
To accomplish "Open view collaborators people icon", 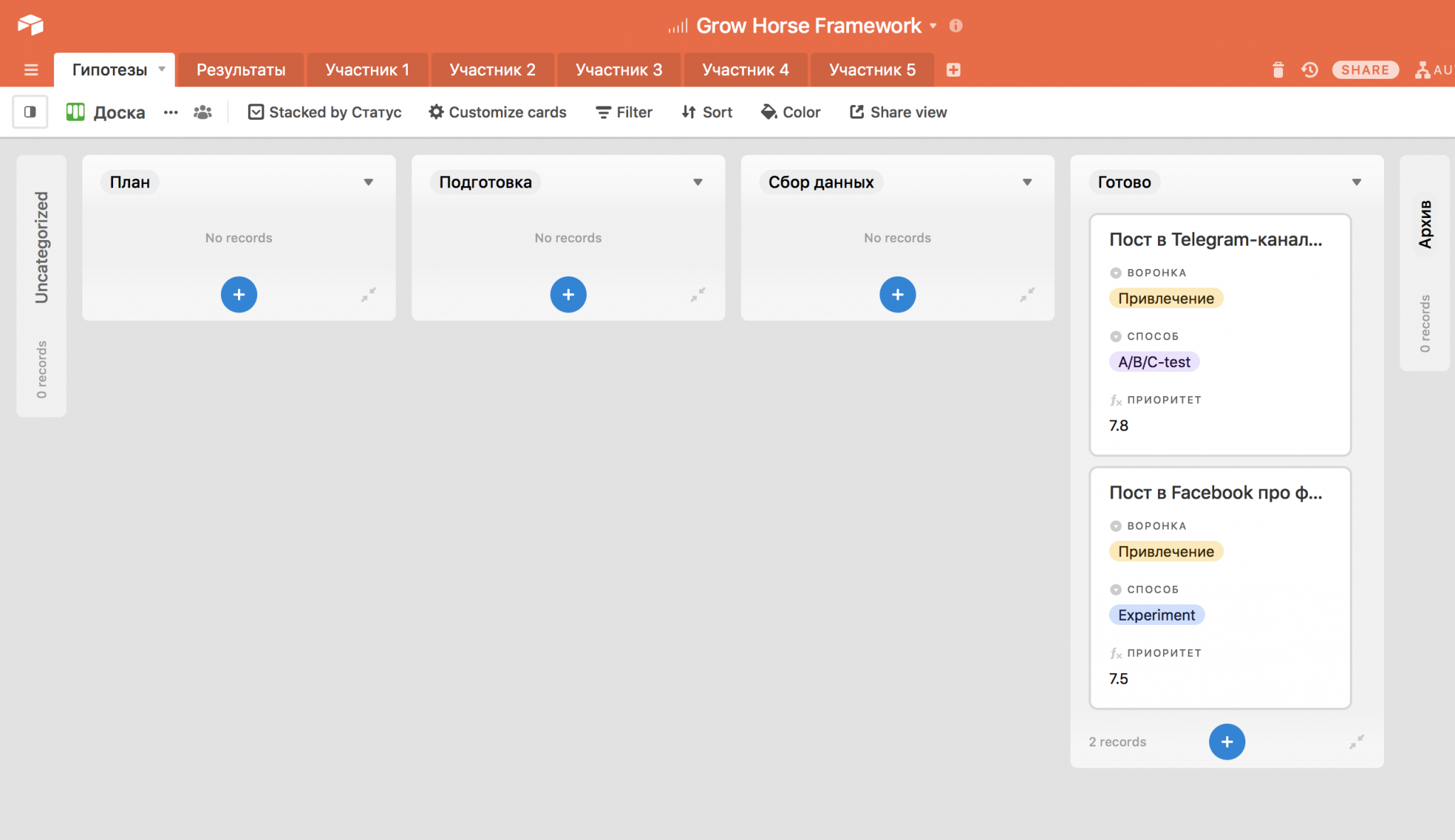I will [x=202, y=112].
